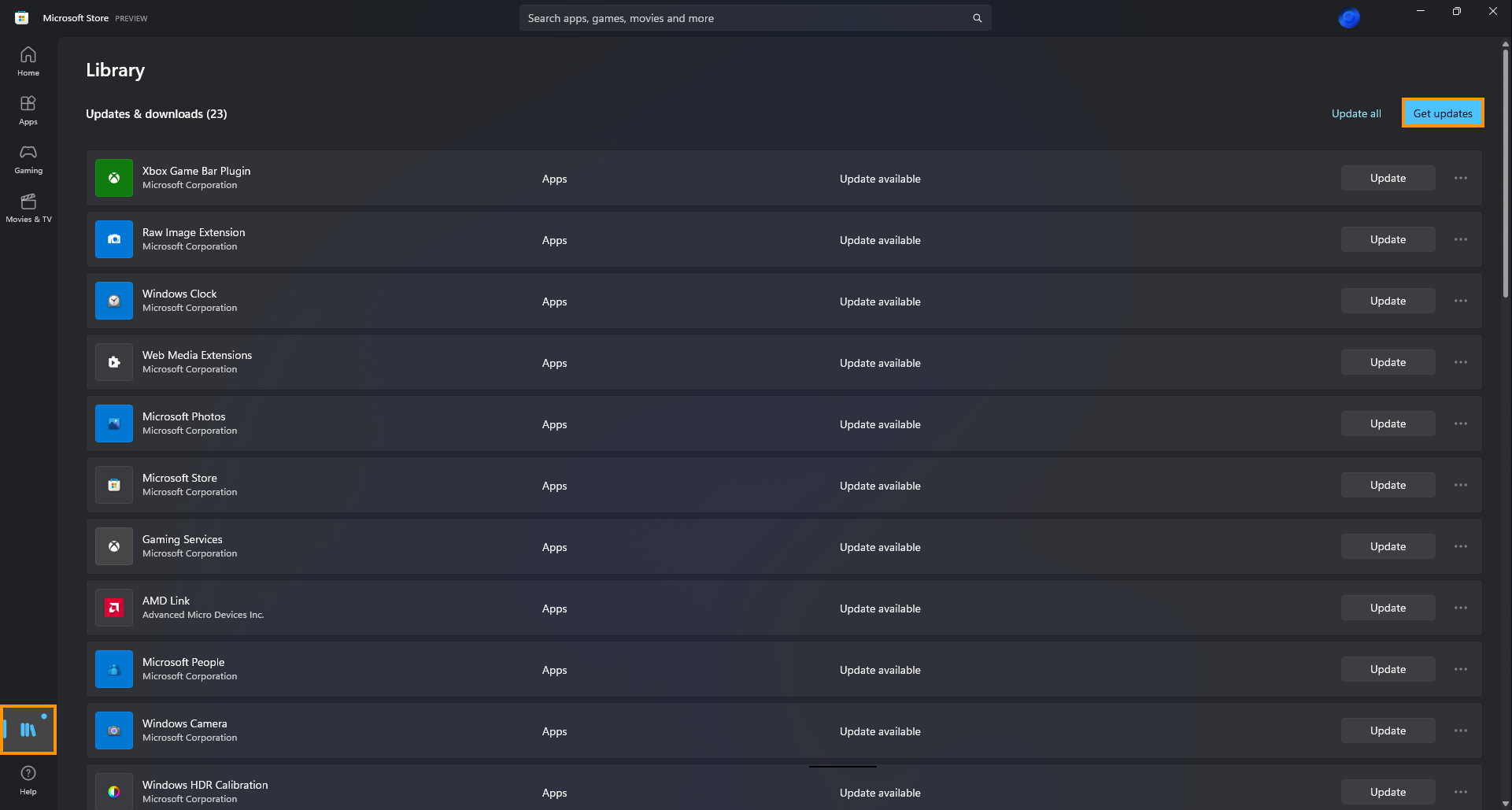This screenshot has width=1512, height=810.
Task: Click the scrollbar down arrow
Action: (x=1505, y=804)
